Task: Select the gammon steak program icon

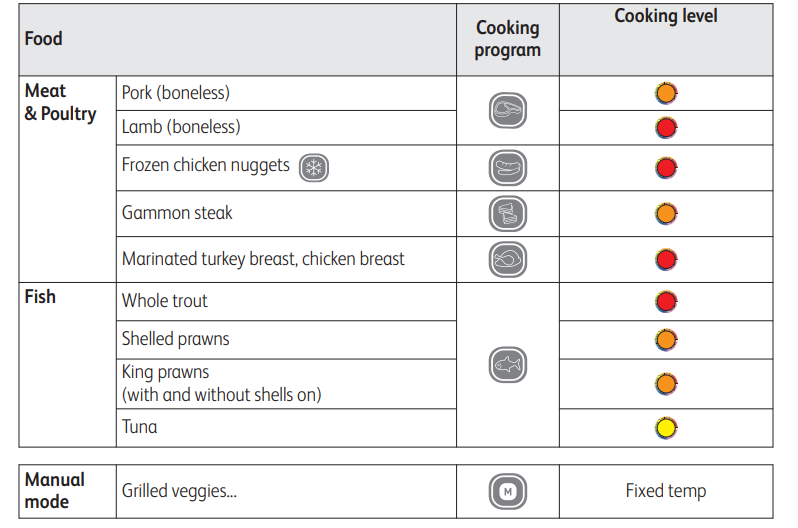Action: [508, 213]
